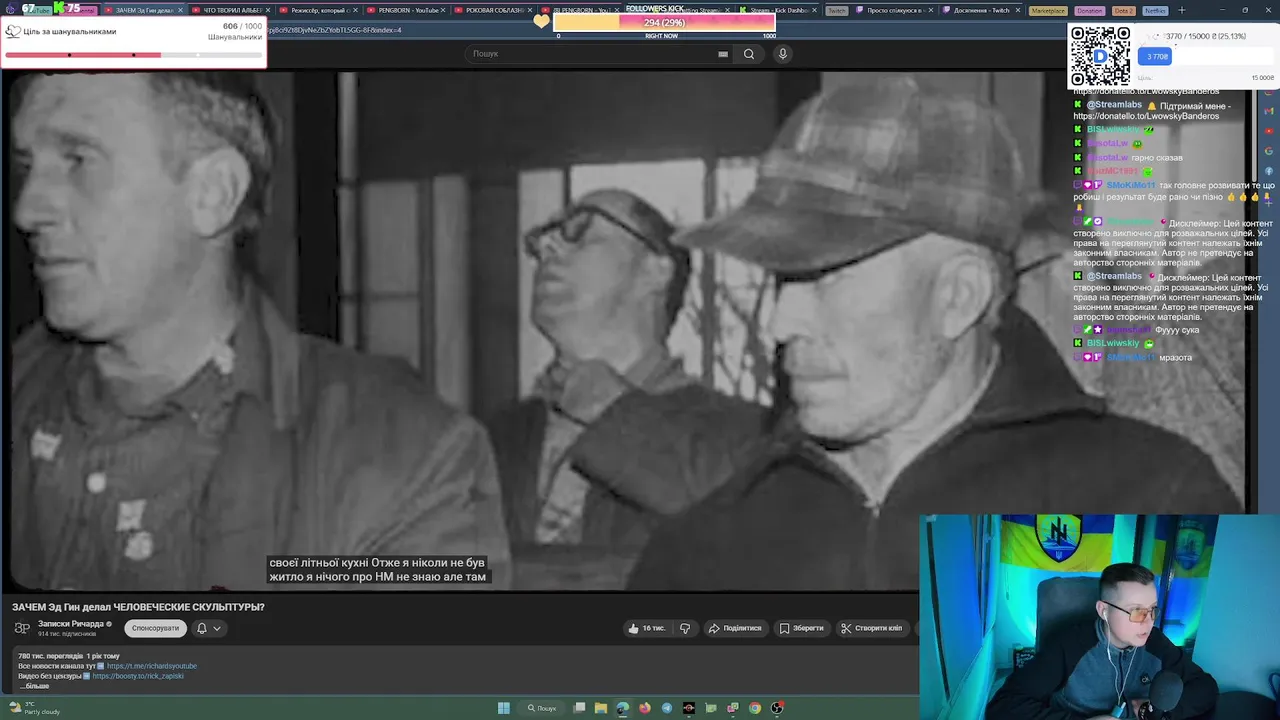Open Telegram from the taskbar
This screenshot has height=720, width=1280.
667,708
